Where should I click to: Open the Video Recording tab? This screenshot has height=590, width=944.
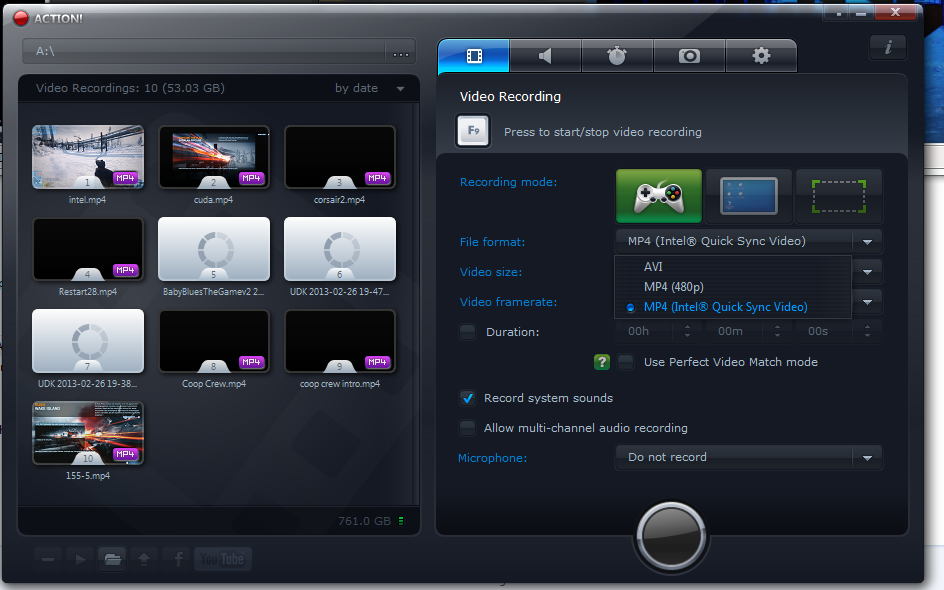474,56
